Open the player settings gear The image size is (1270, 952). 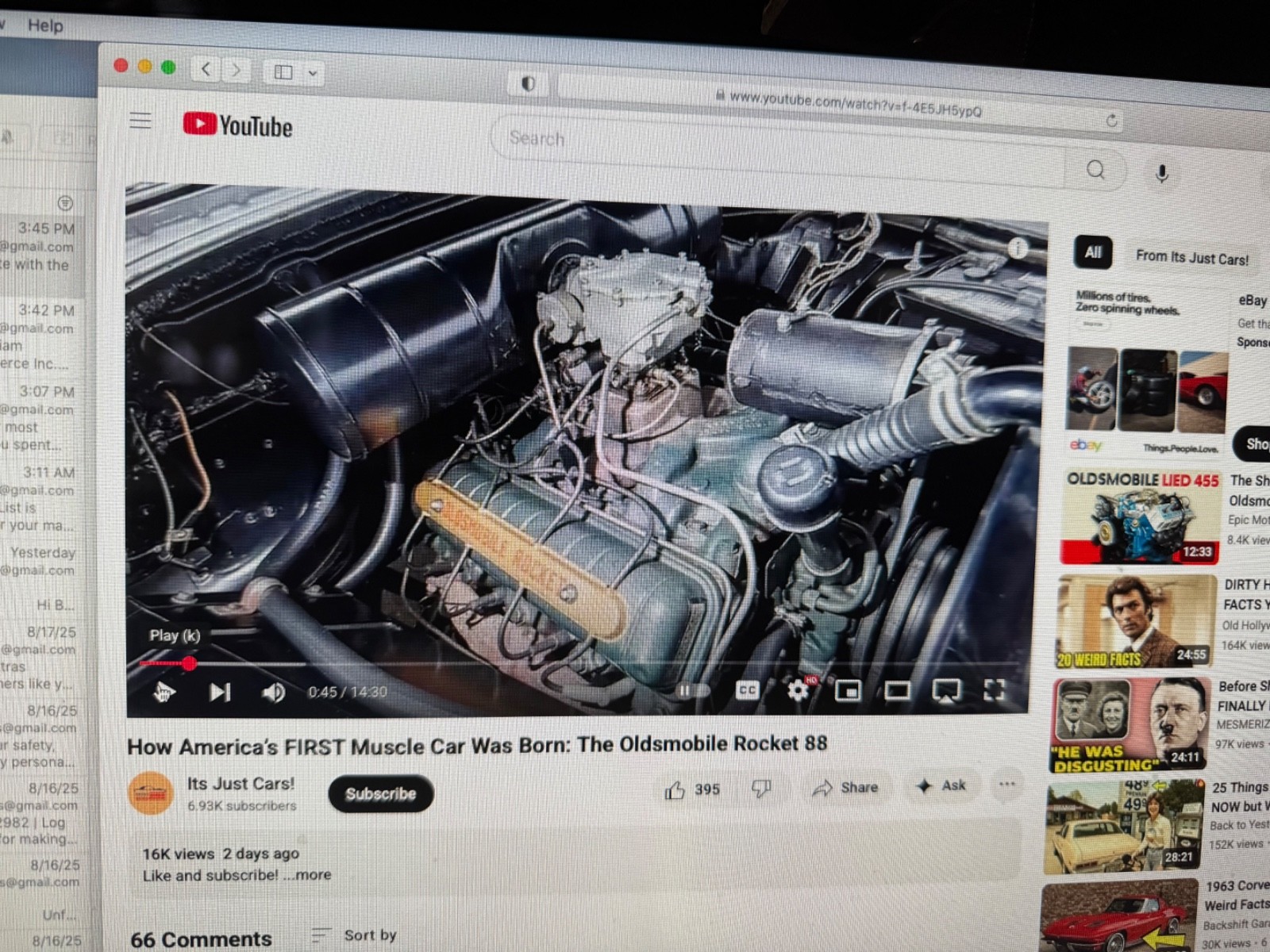798,690
